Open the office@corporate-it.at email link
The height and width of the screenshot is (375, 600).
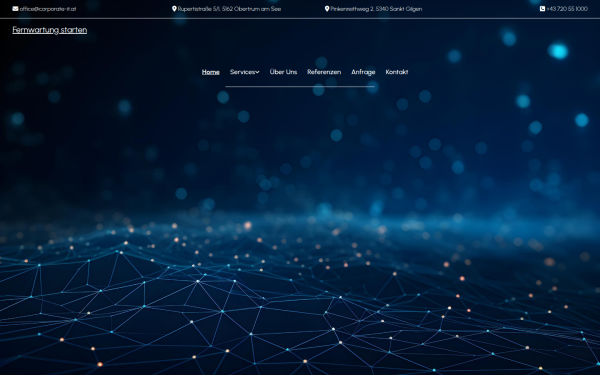[48, 8]
